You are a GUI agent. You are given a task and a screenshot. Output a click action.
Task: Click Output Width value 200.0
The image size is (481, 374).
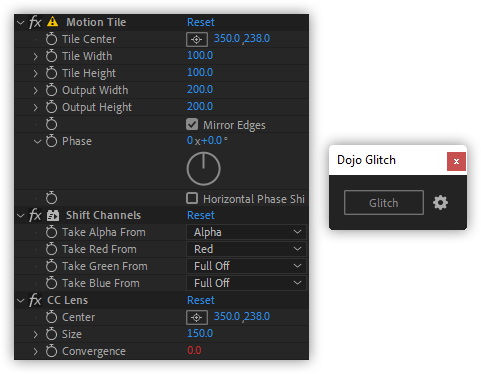[x=200, y=89]
